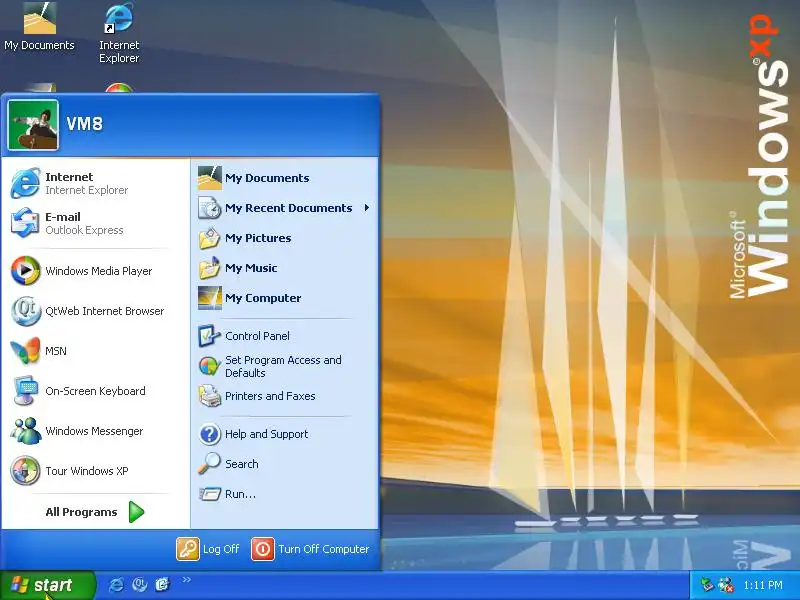The height and width of the screenshot is (600, 800).
Task: Open the MSN butterfly icon
Action: (25, 351)
